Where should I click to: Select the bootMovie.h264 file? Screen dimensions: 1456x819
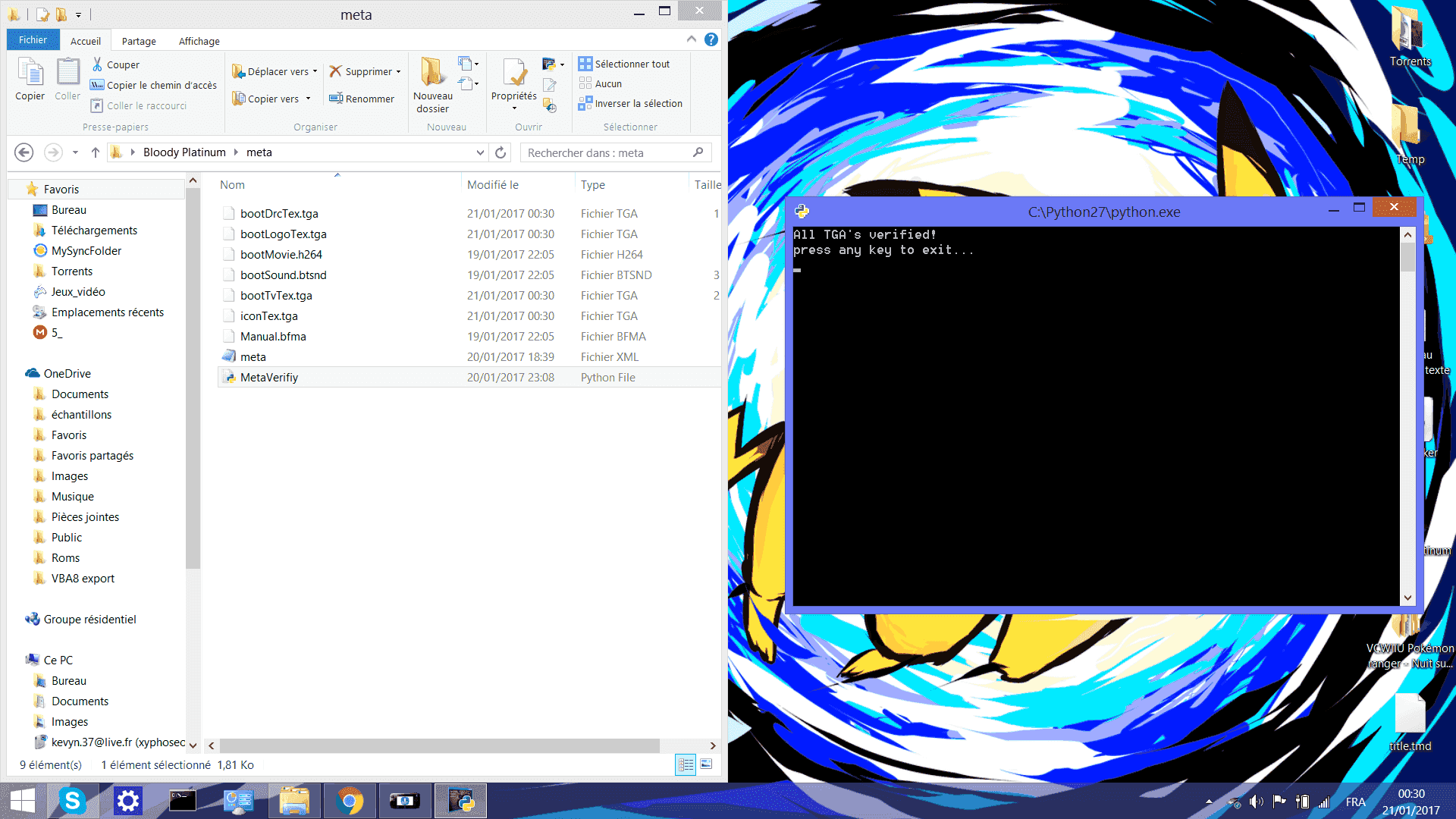[x=281, y=255]
